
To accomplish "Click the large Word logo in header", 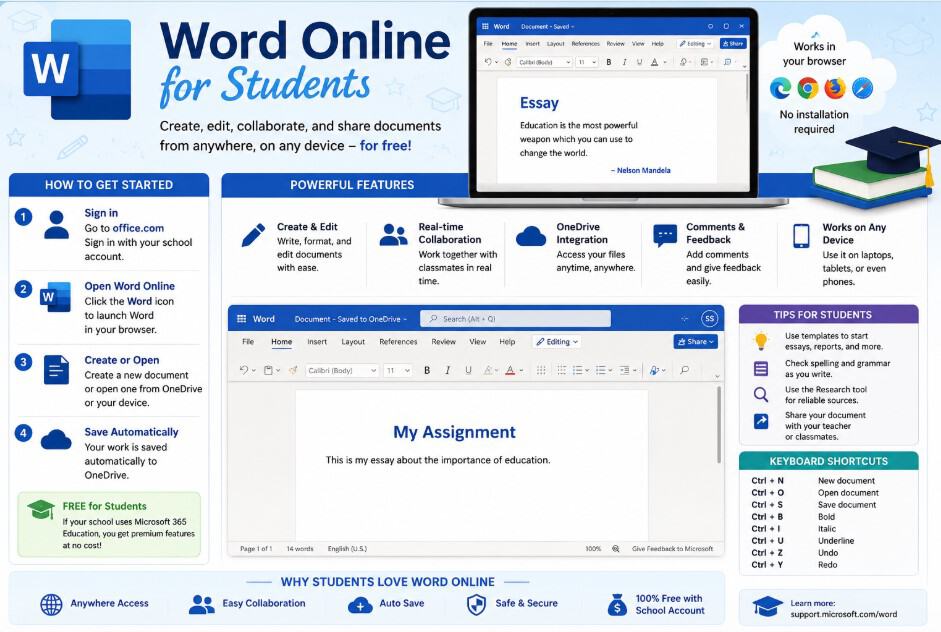I will pos(77,70).
